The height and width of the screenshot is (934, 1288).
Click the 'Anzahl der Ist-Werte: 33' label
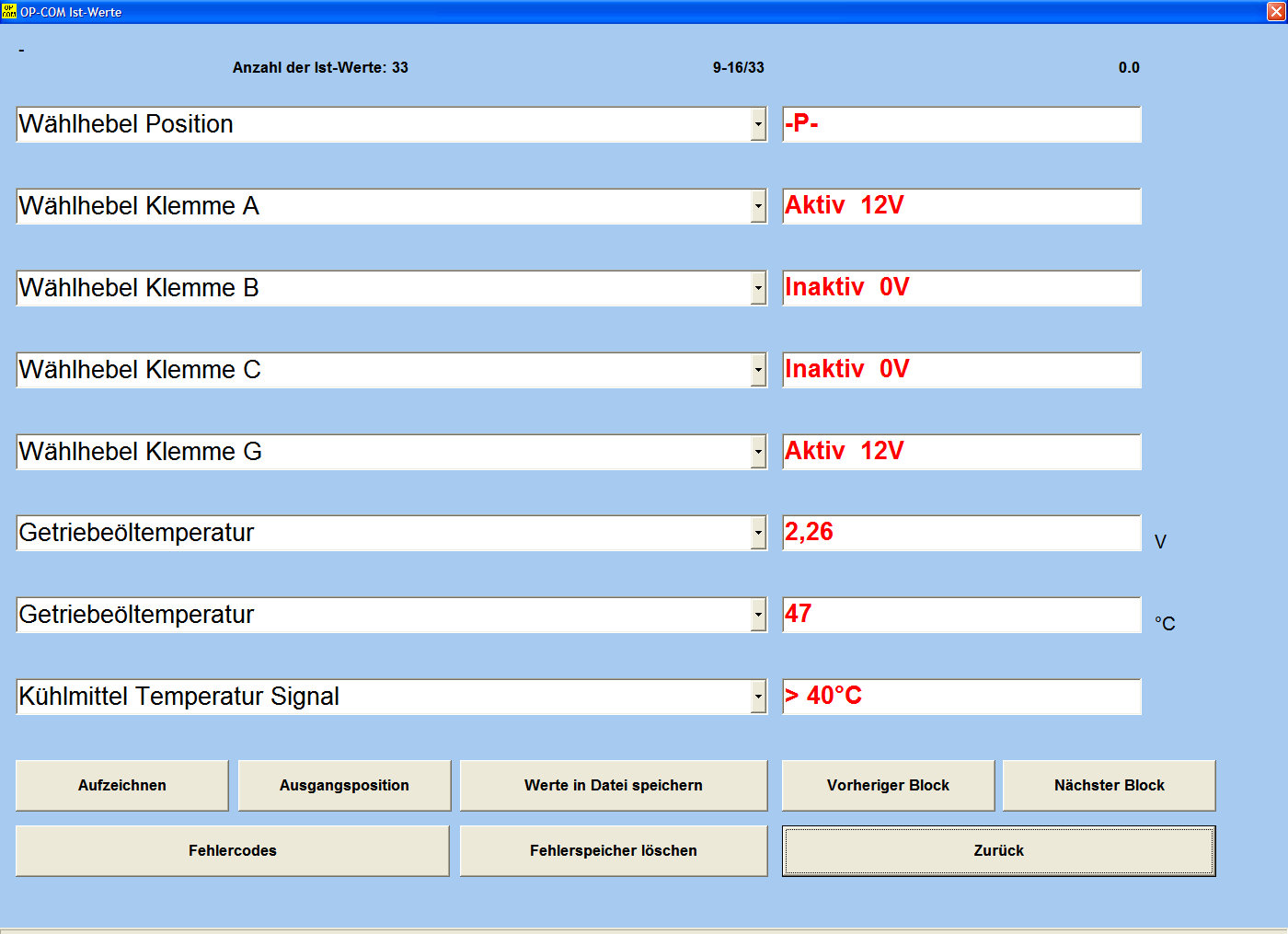point(320,67)
